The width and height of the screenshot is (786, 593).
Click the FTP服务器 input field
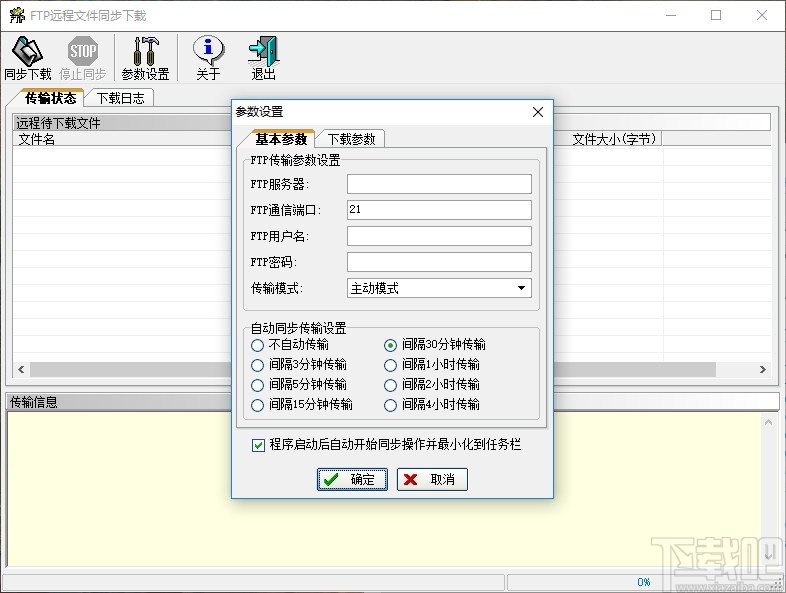point(439,184)
